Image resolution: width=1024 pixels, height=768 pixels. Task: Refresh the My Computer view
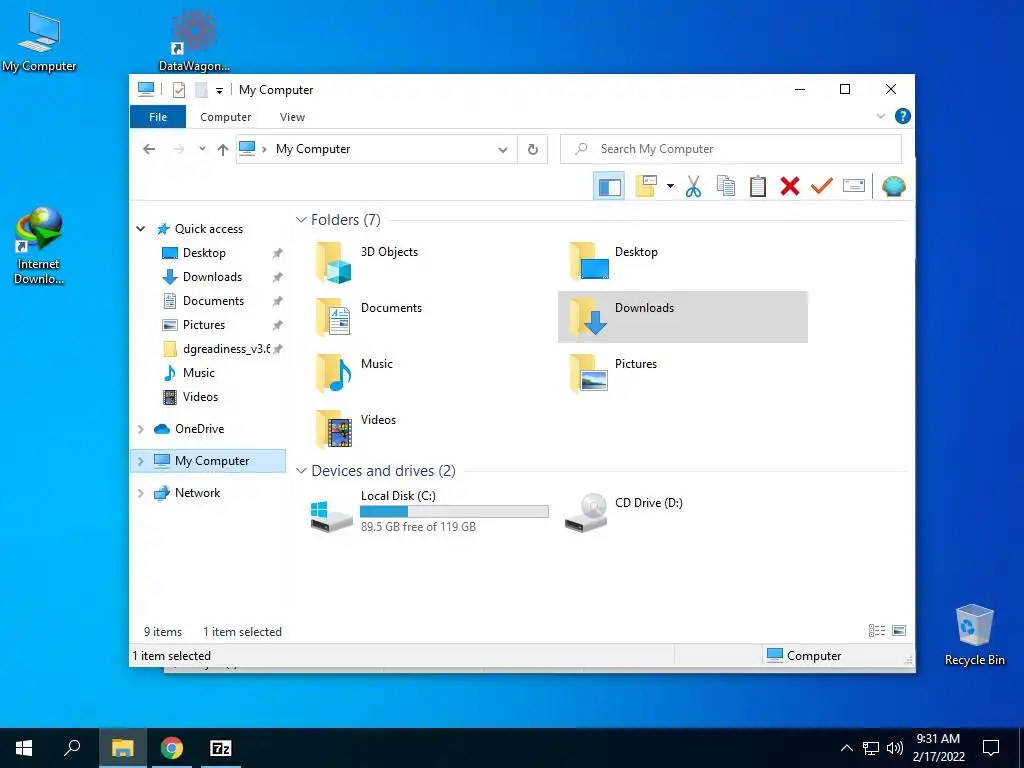533,150
